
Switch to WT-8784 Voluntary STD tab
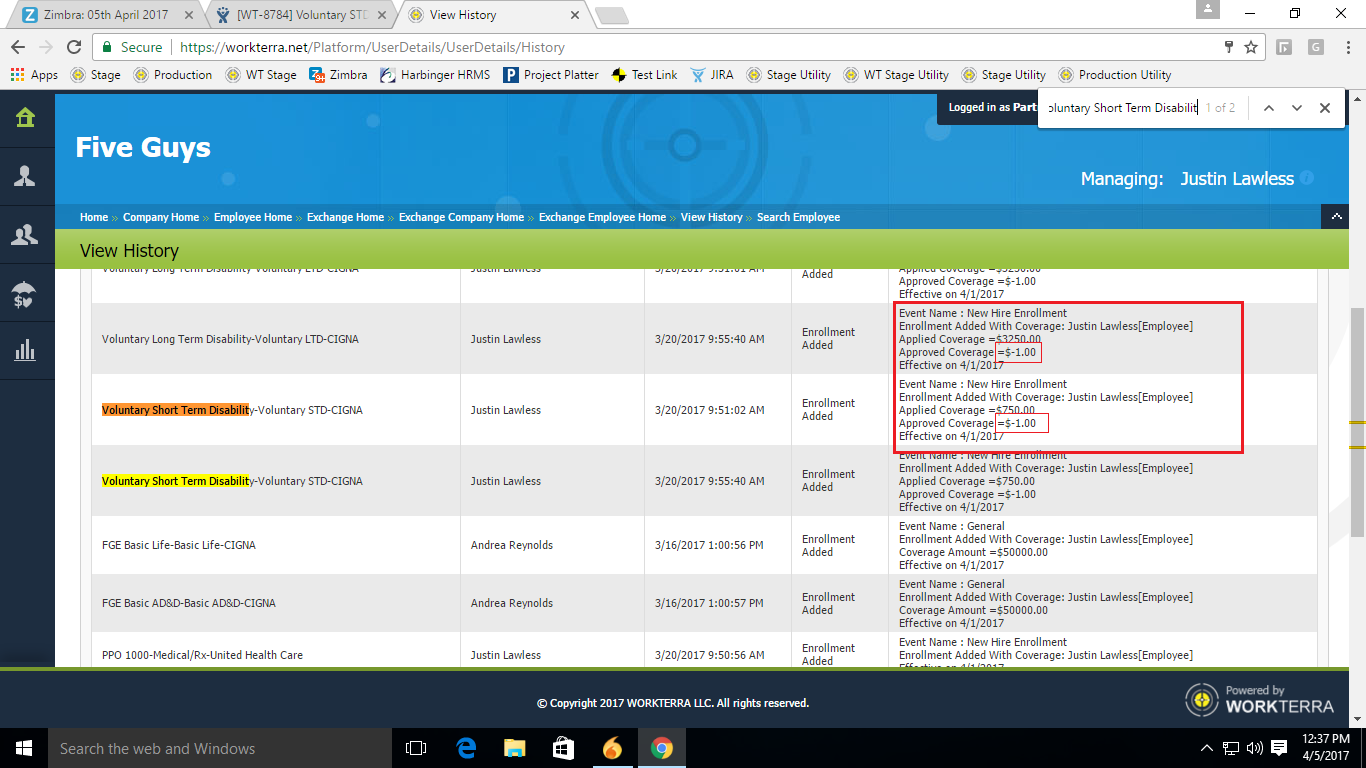pyautogui.click(x=300, y=15)
